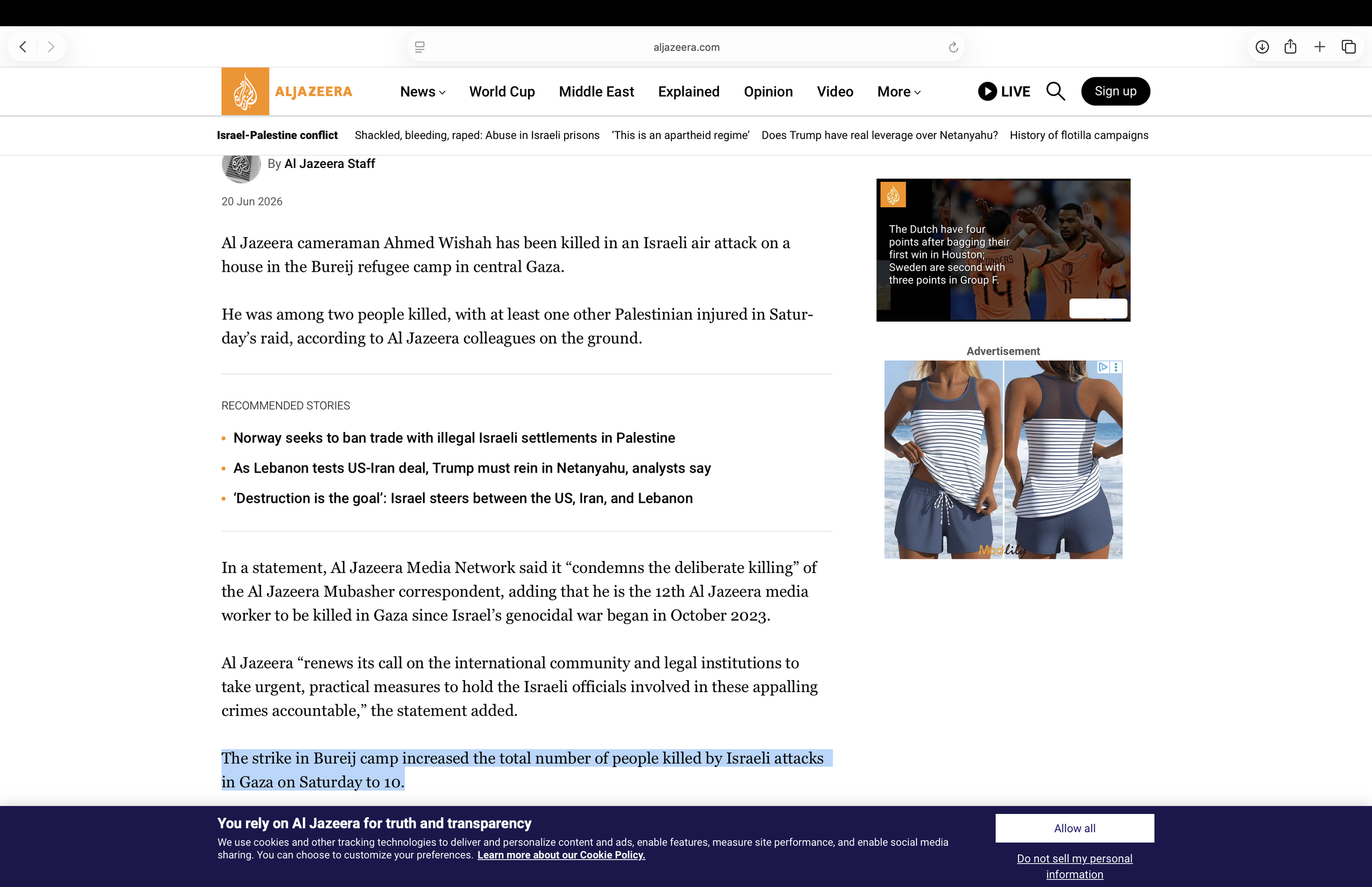Expand the More dropdown menu
The image size is (1372, 887).
tap(899, 92)
